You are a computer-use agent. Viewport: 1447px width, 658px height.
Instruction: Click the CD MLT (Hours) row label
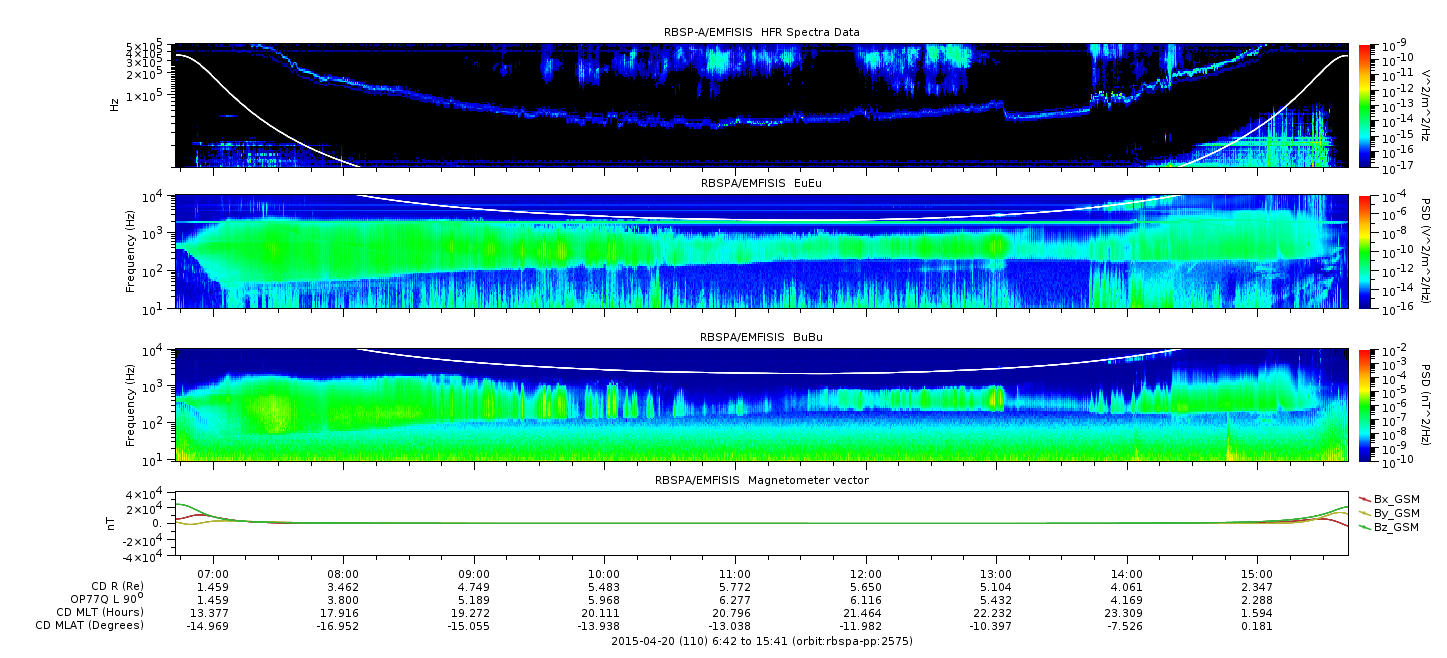(x=99, y=612)
